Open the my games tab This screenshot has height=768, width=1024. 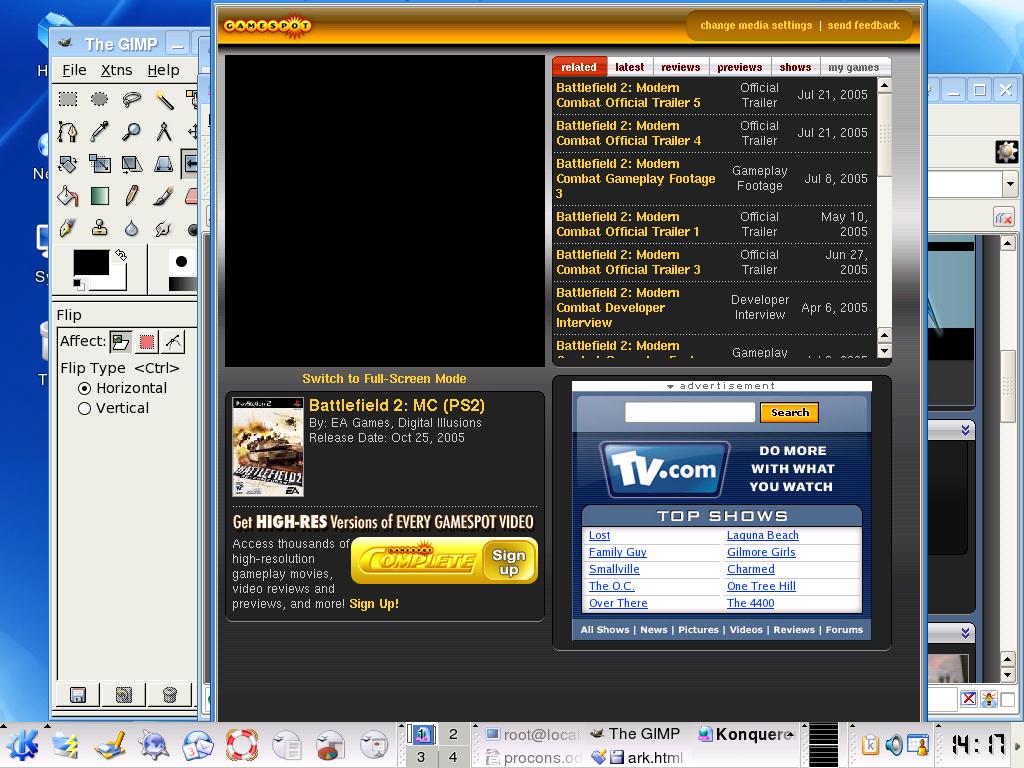[x=854, y=67]
